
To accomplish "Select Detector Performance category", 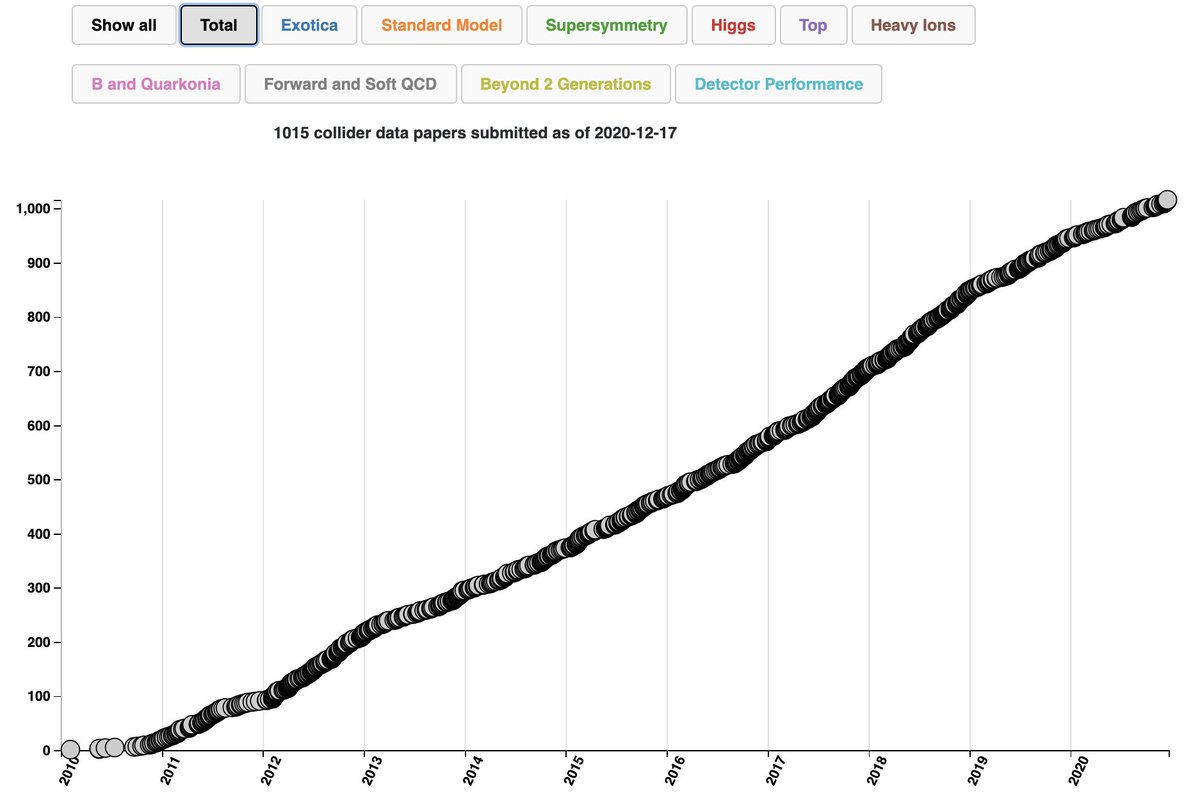I will [778, 84].
